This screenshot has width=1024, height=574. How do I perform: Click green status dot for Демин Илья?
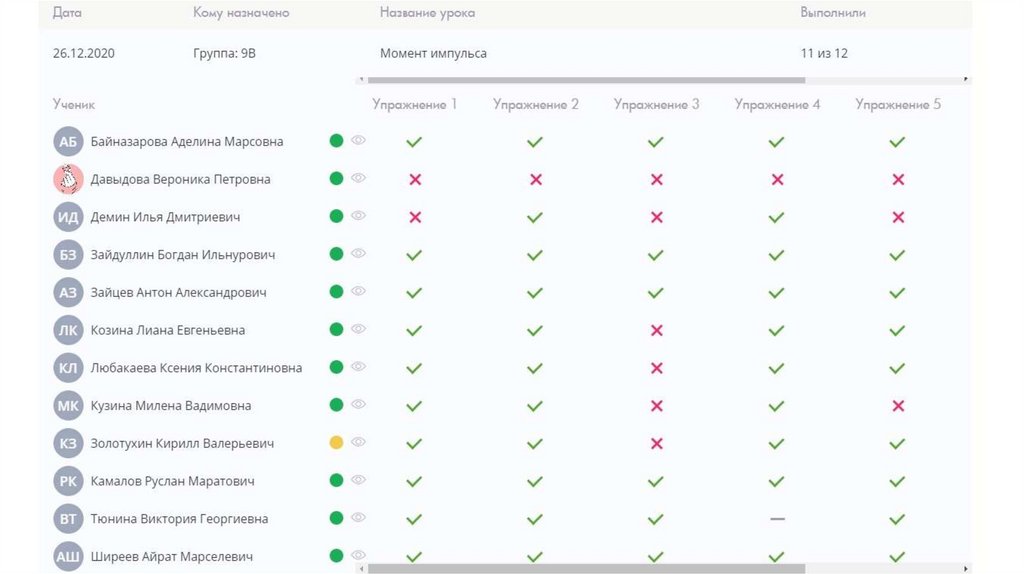tap(336, 216)
